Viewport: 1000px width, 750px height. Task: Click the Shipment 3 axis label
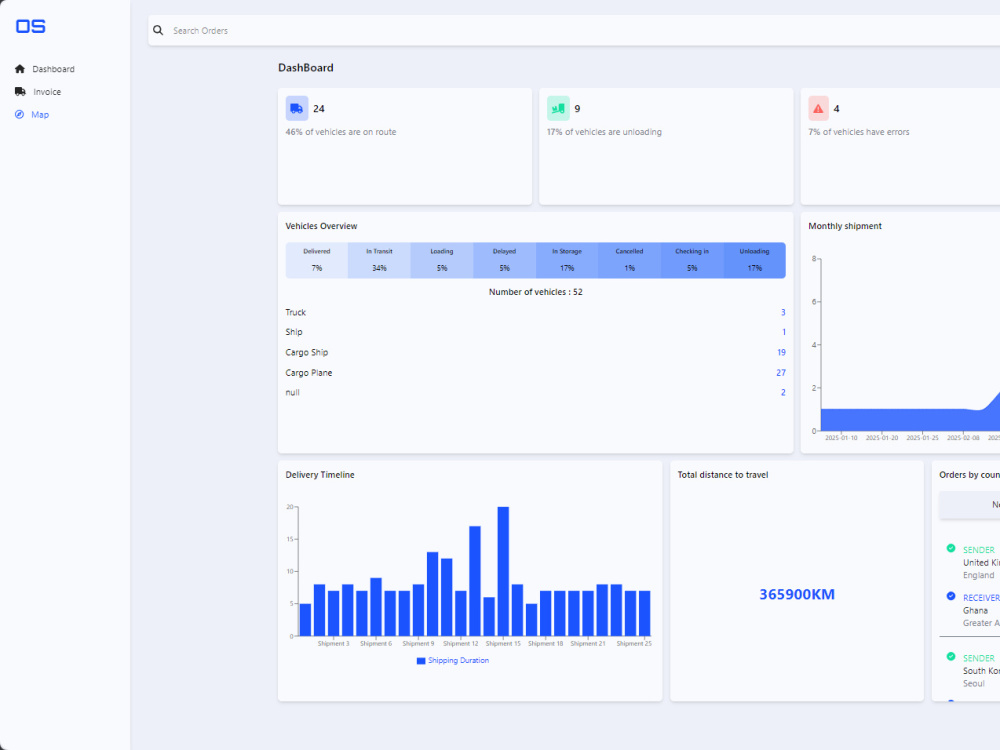point(334,643)
